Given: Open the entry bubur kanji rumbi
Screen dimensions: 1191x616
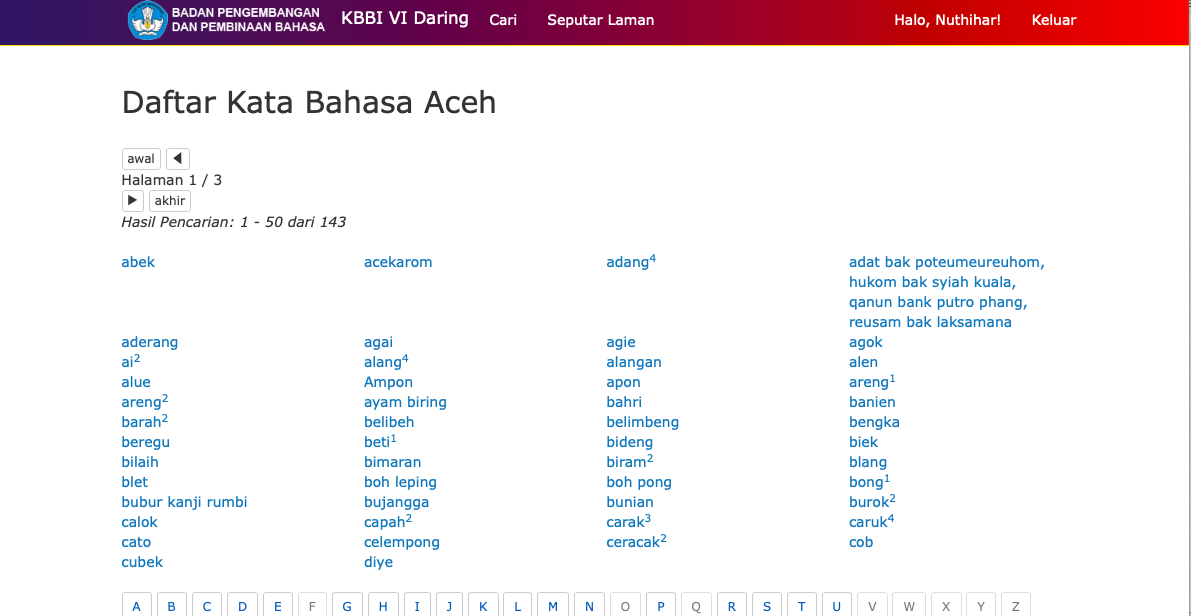Looking at the screenshot, I should [184, 502].
